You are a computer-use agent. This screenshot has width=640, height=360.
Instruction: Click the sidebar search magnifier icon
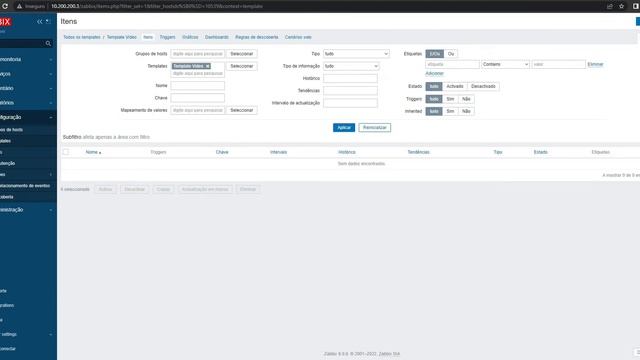pos(48,43)
